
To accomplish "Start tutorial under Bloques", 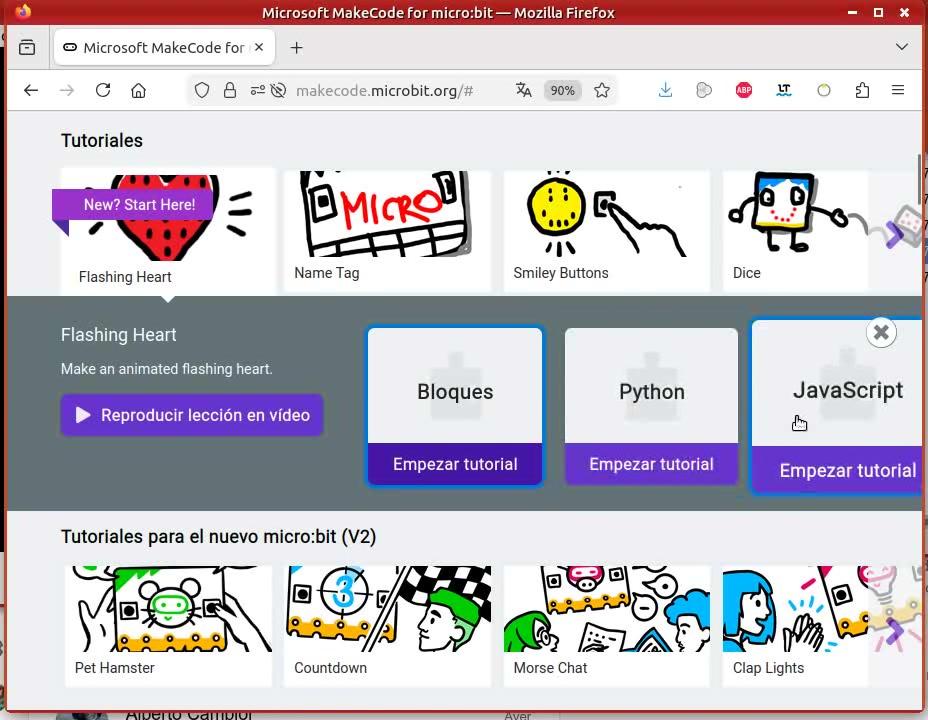I will [455, 464].
